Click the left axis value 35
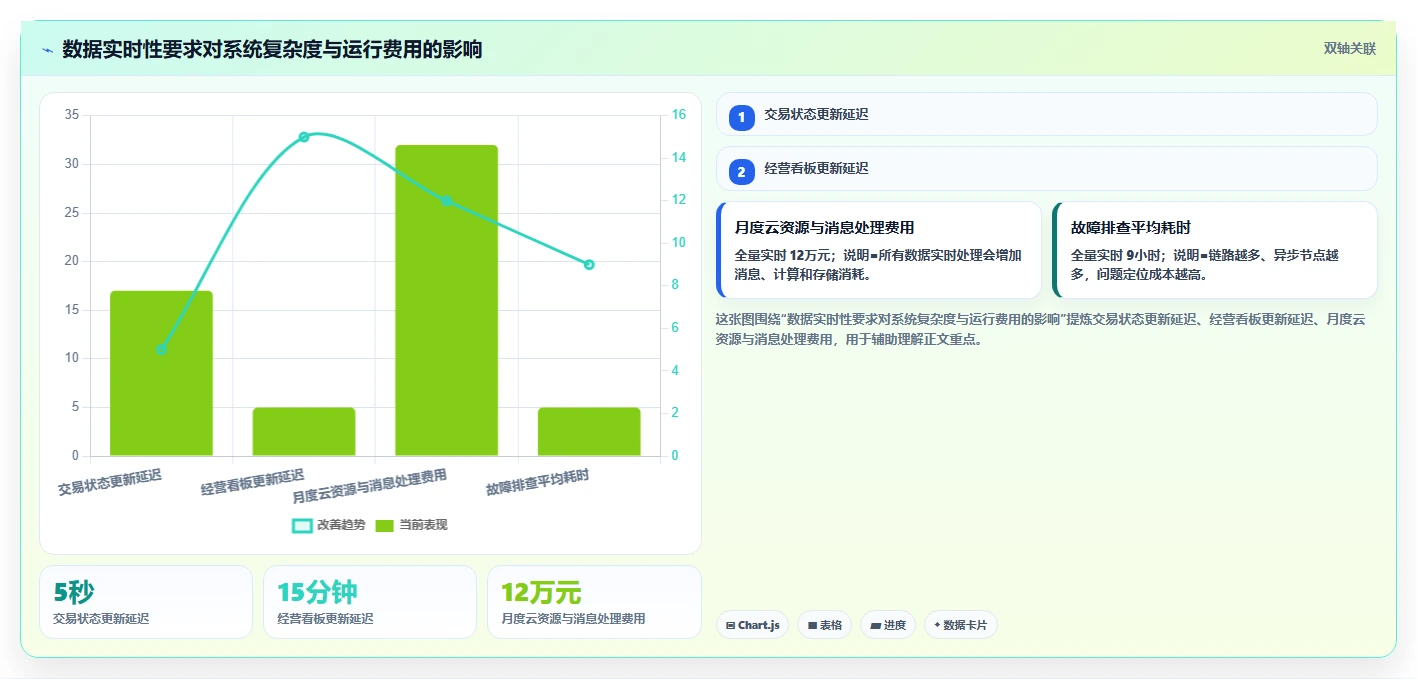 (71, 115)
